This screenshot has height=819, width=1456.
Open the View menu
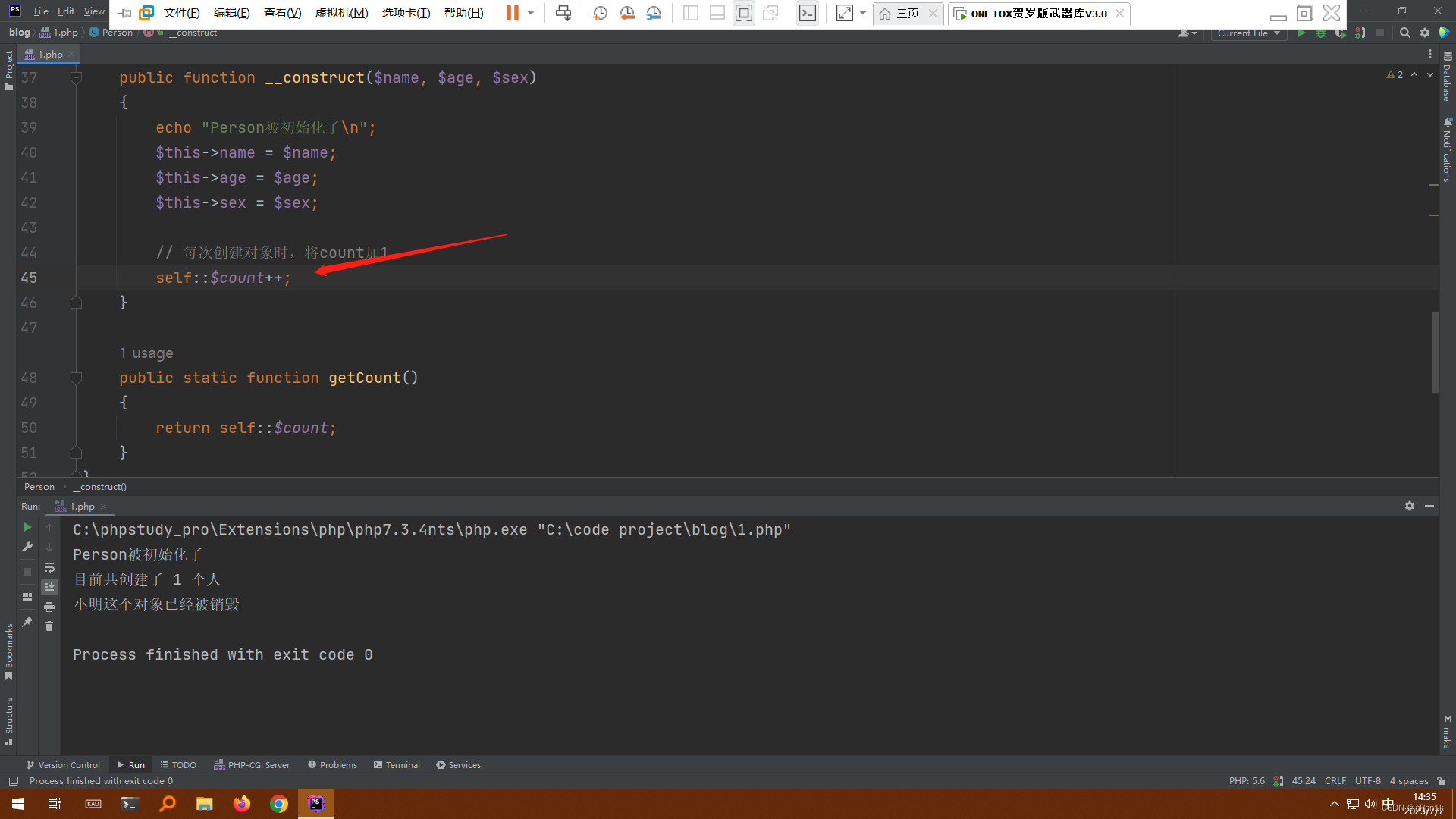94,11
